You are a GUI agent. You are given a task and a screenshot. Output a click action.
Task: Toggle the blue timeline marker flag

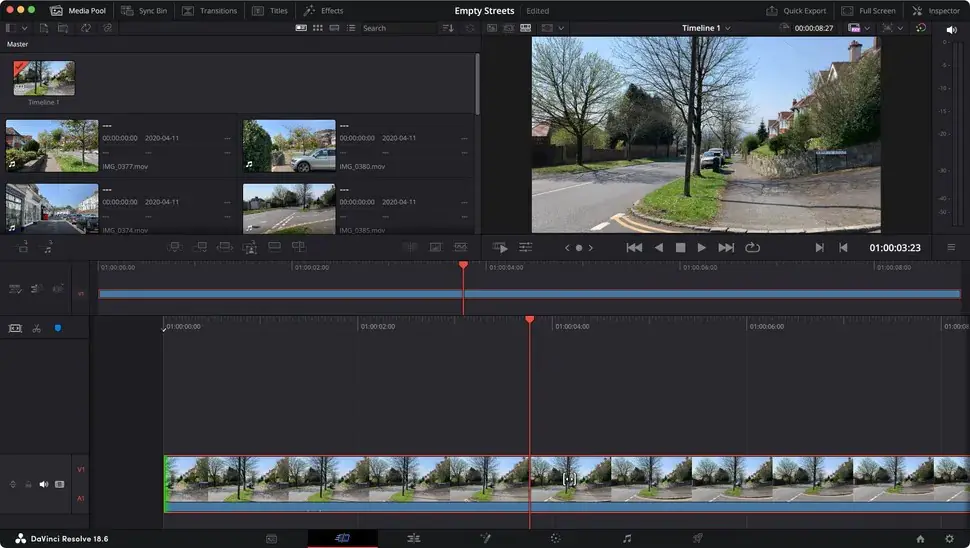point(57,328)
